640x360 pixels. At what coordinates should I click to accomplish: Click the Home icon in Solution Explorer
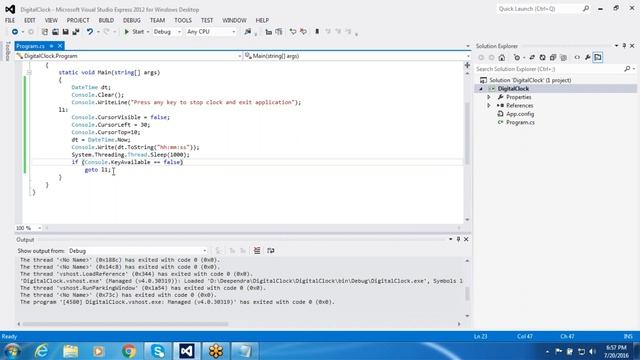click(502, 58)
